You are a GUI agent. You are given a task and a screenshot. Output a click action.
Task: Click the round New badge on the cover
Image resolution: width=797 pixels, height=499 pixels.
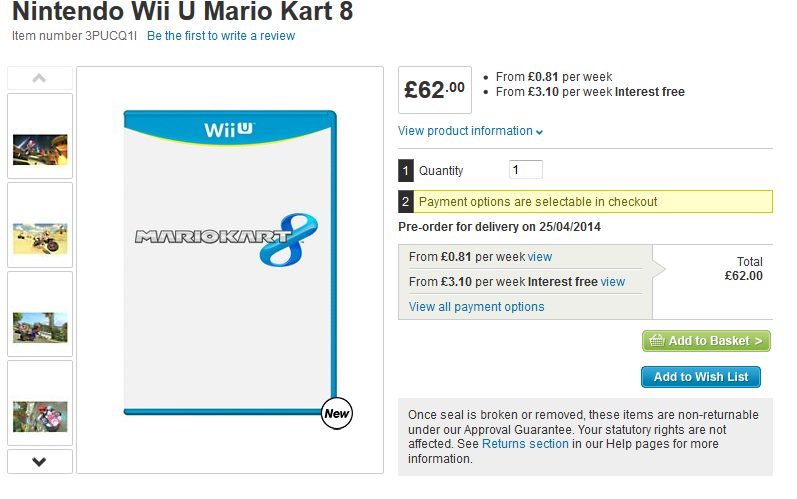(x=335, y=412)
